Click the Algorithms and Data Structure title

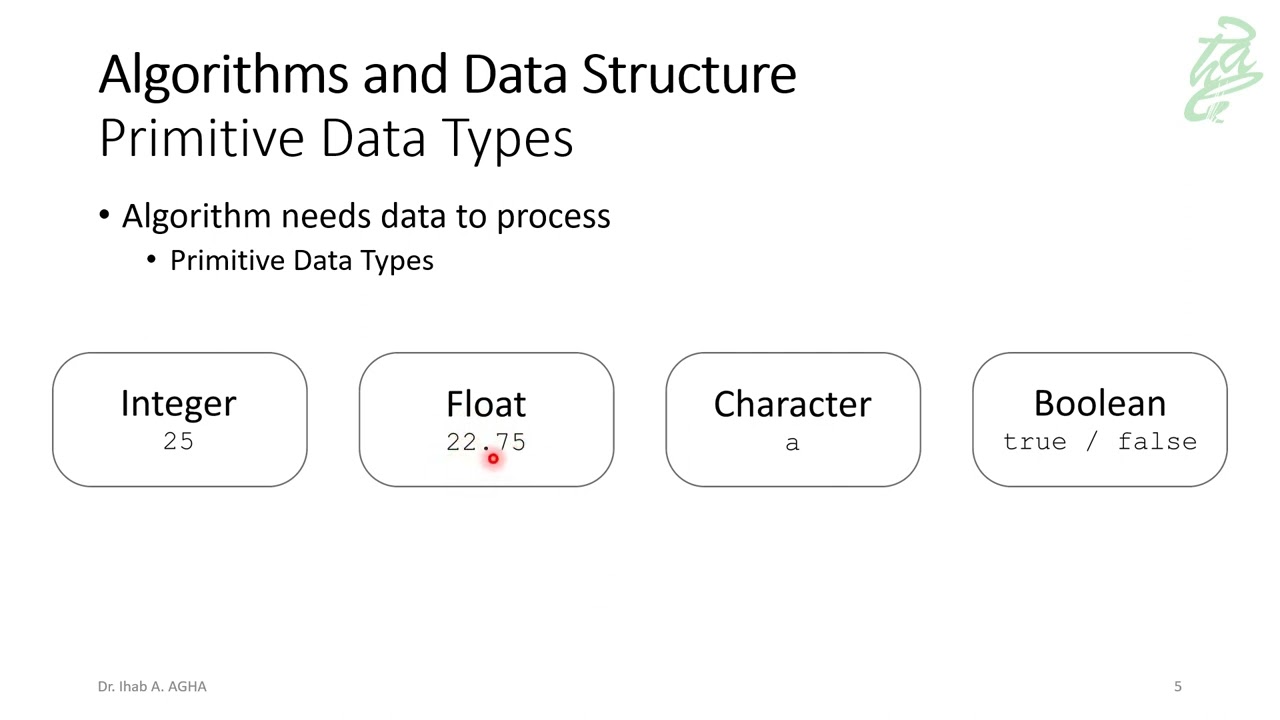click(x=448, y=74)
